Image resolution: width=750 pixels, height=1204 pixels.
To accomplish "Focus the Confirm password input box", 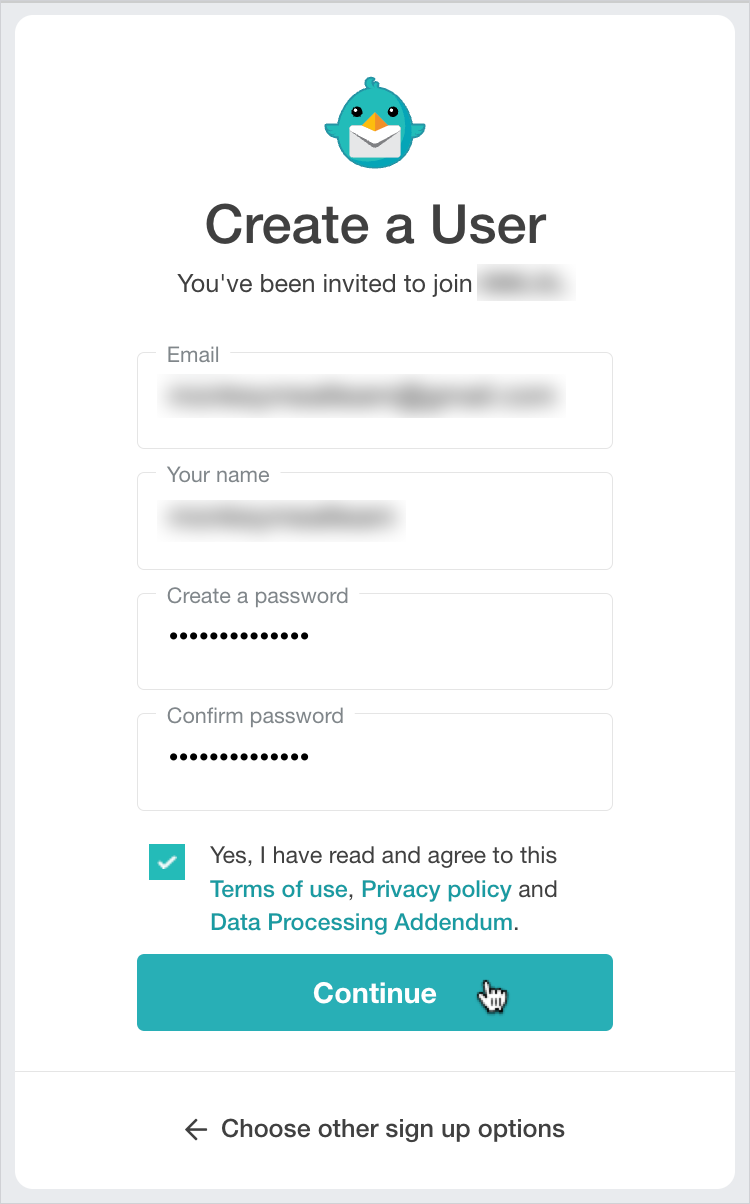I will [x=374, y=760].
